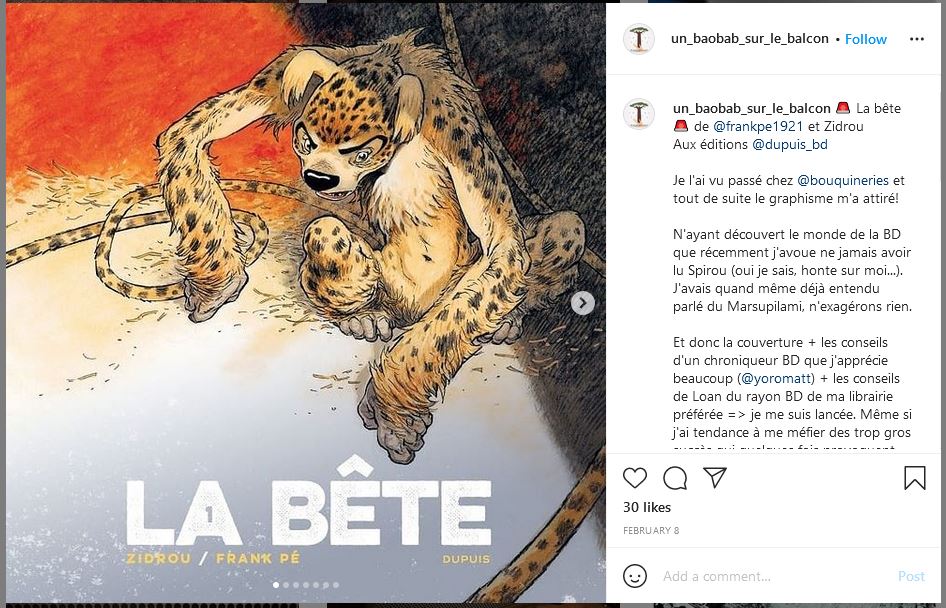The width and height of the screenshot is (946, 608).
Task: Click the caption profile avatar
Action: (x=639, y=114)
